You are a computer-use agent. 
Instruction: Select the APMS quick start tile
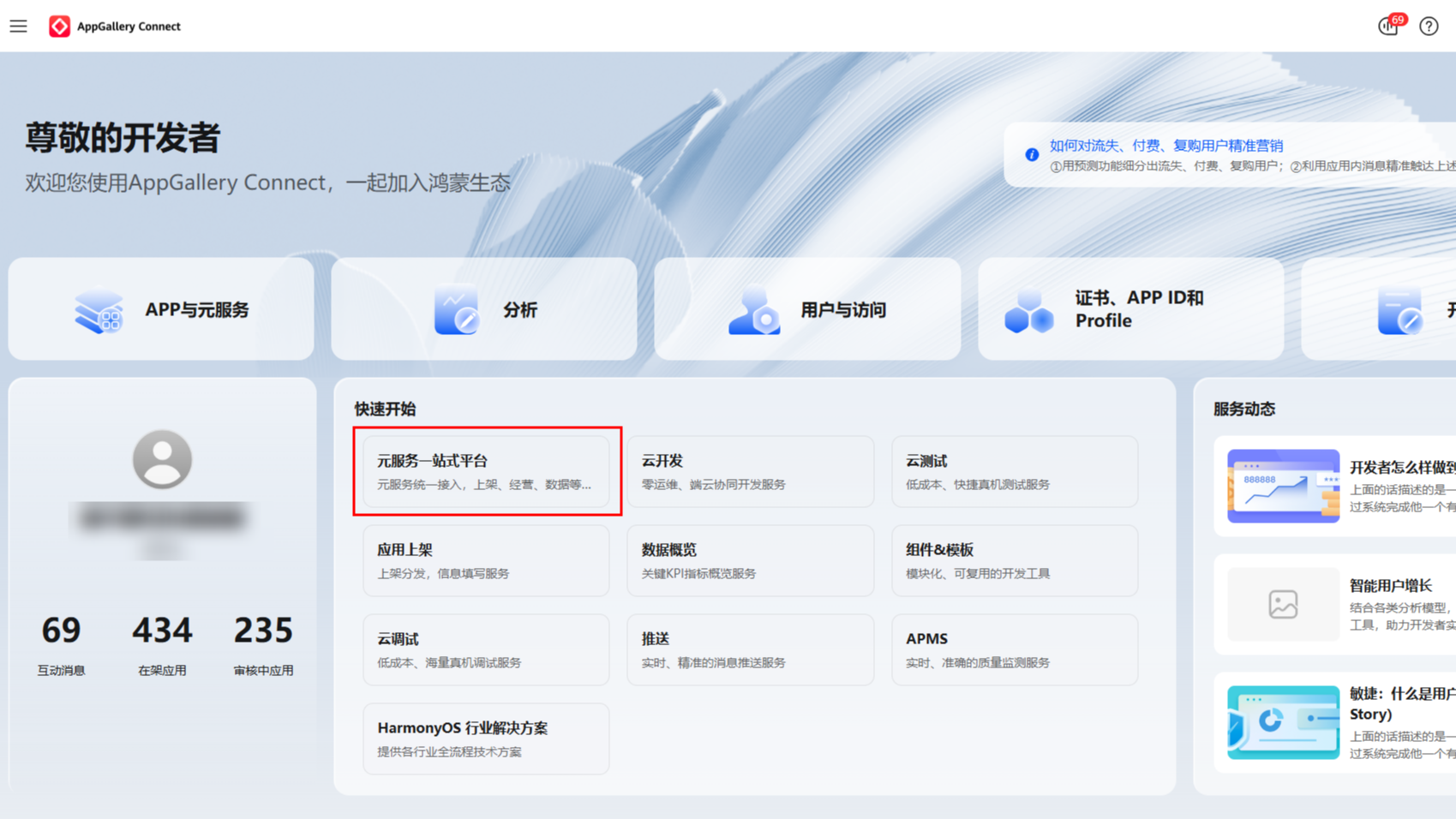pyautogui.click(x=1015, y=649)
